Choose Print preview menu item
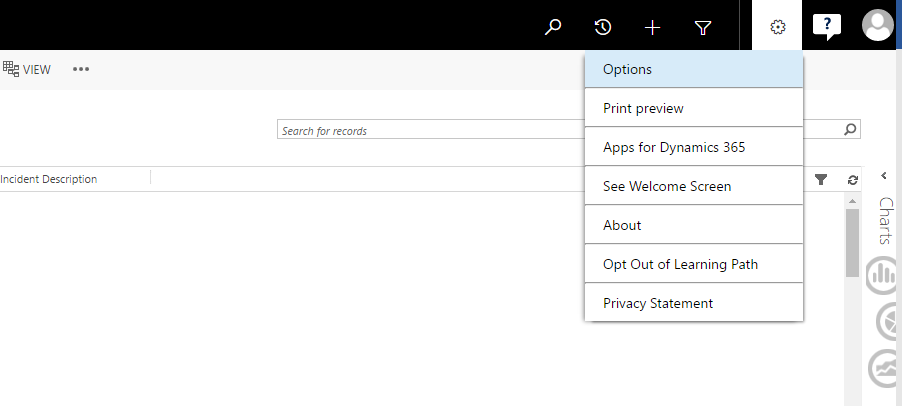The width and height of the screenshot is (902, 406). click(x=694, y=108)
